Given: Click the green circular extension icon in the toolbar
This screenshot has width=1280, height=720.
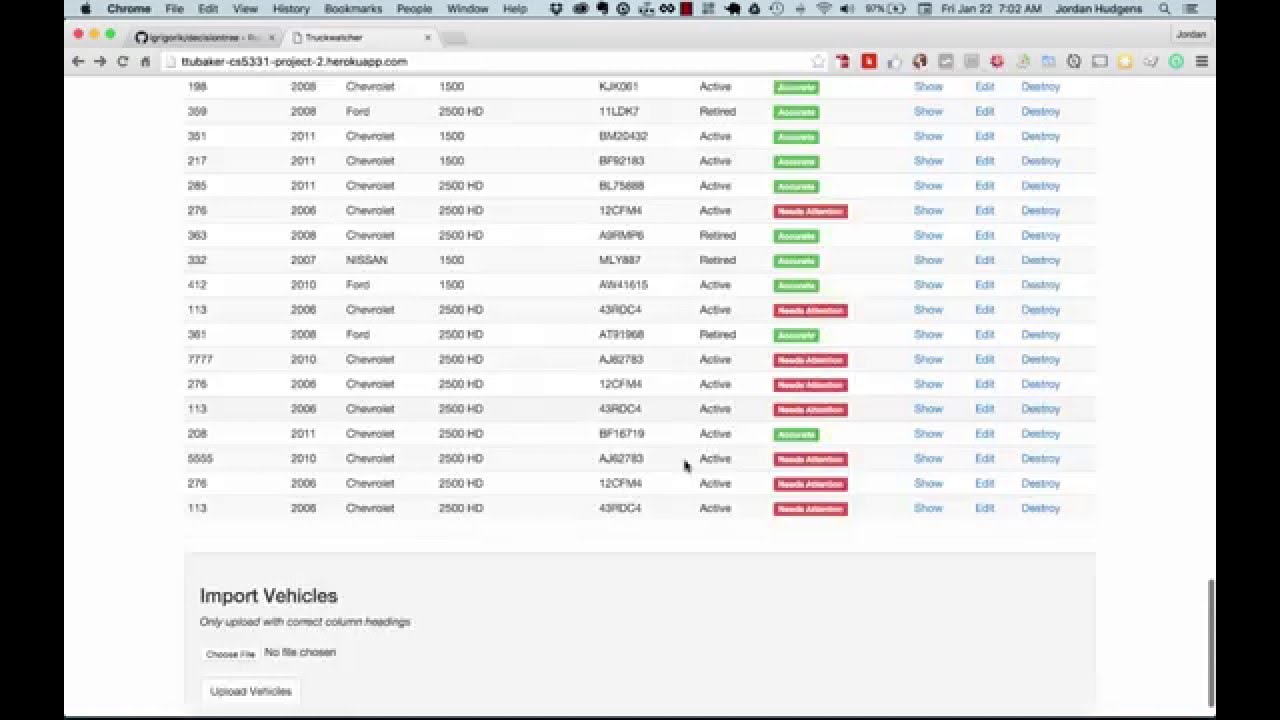Looking at the screenshot, I should 1176,61.
